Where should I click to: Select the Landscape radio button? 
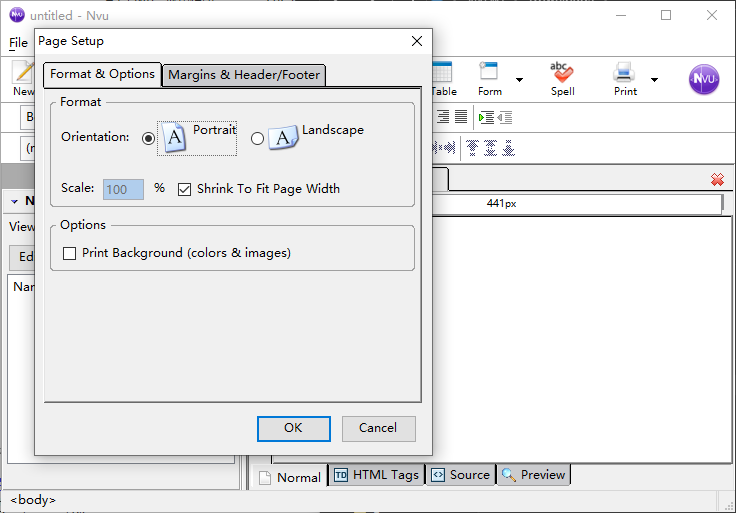257,138
